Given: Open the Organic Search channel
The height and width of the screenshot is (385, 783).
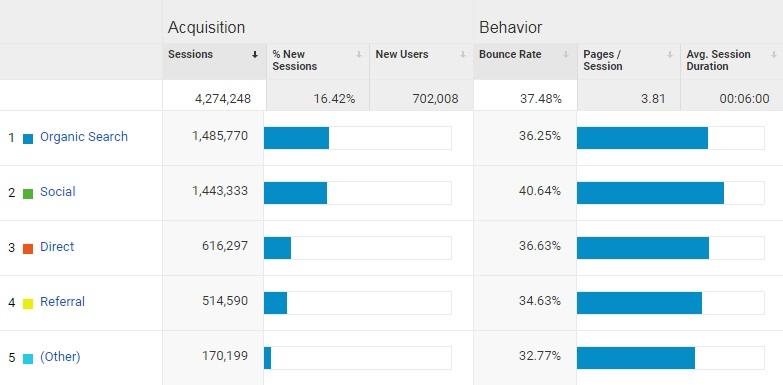Looking at the screenshot, I should click(84, 137).
